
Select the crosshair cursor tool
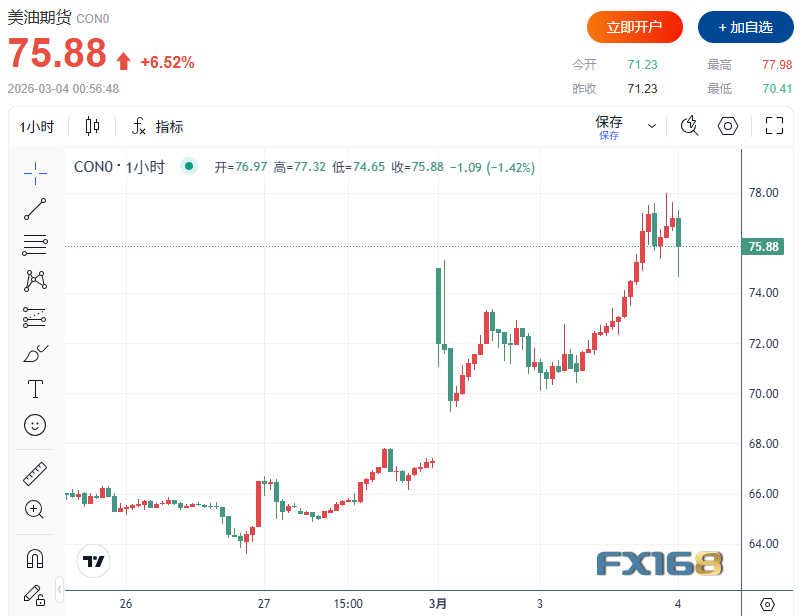tap(35, 172)
